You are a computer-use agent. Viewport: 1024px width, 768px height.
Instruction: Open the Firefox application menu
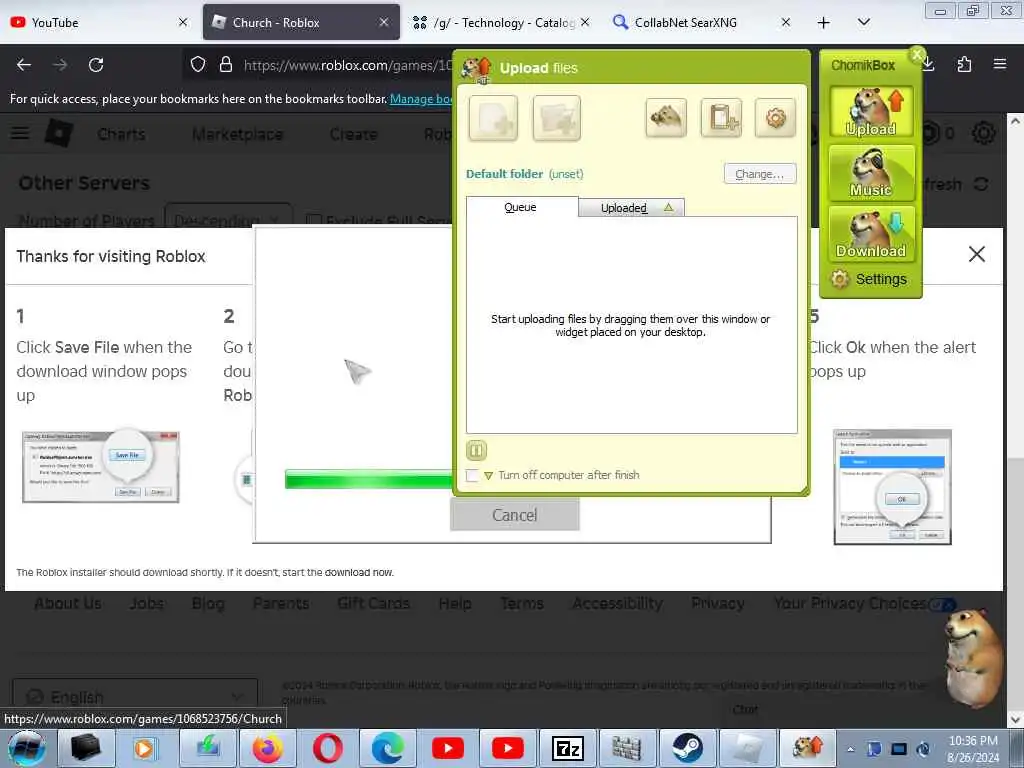coord(1000,65)
